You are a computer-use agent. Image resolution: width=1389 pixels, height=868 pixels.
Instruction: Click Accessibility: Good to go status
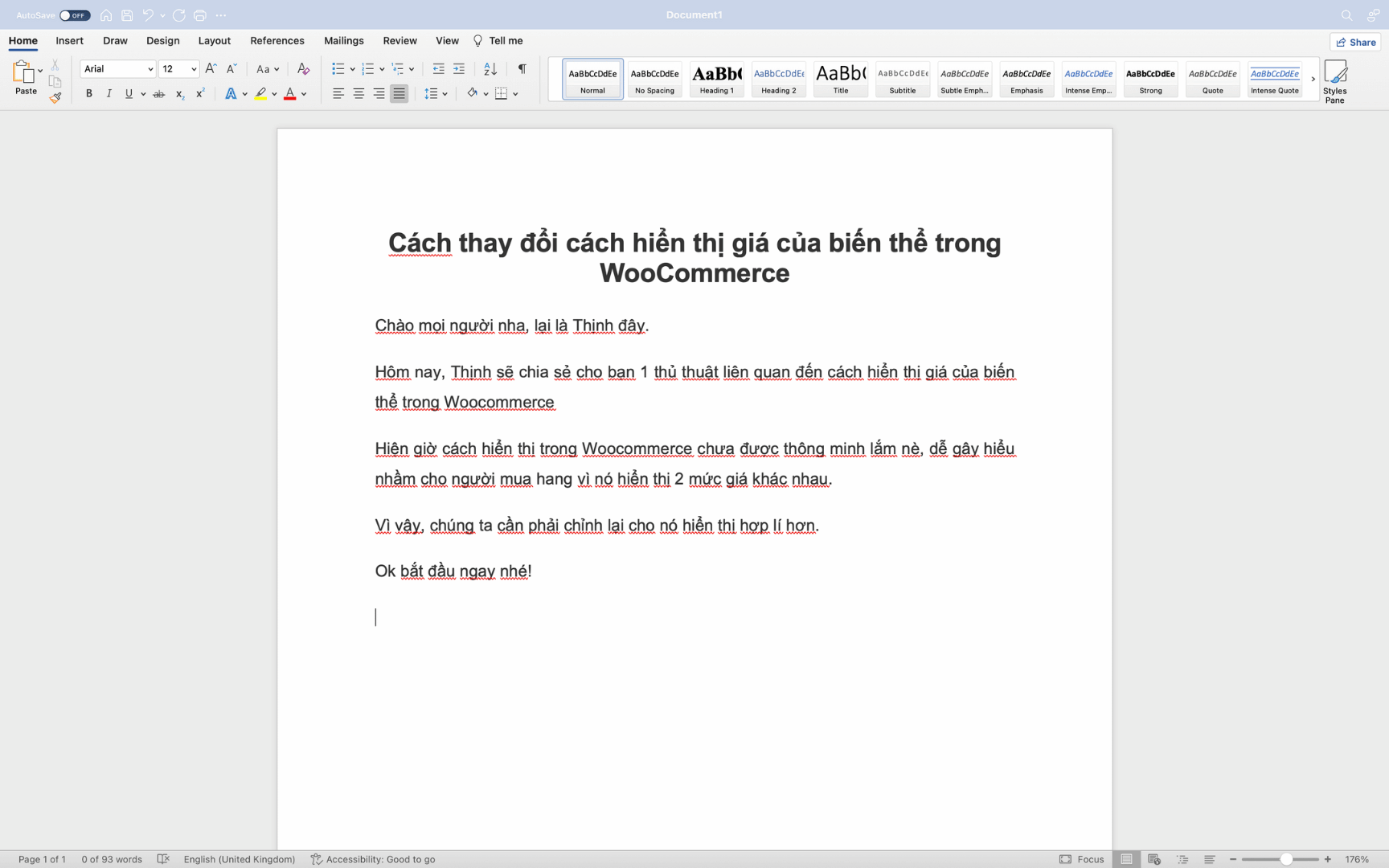coord(373,859)
